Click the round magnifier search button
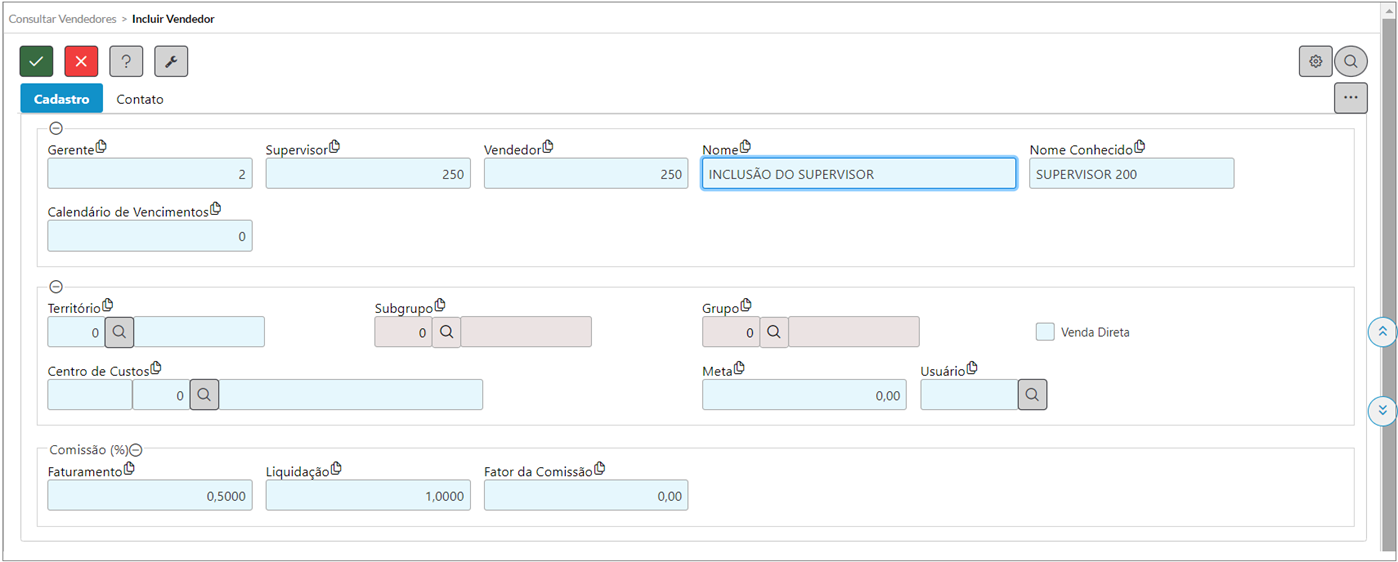The width and height of the screenshot is (1398, 562). [1351, 61]
